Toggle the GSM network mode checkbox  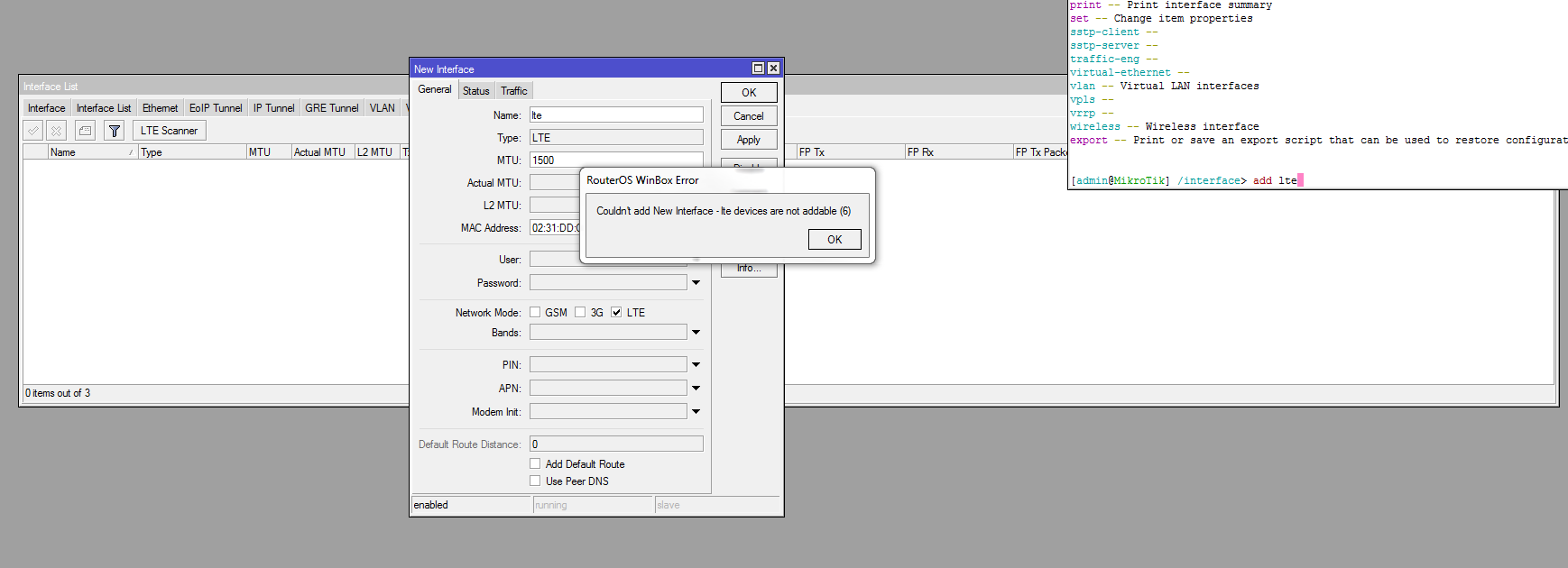point(535,313)
